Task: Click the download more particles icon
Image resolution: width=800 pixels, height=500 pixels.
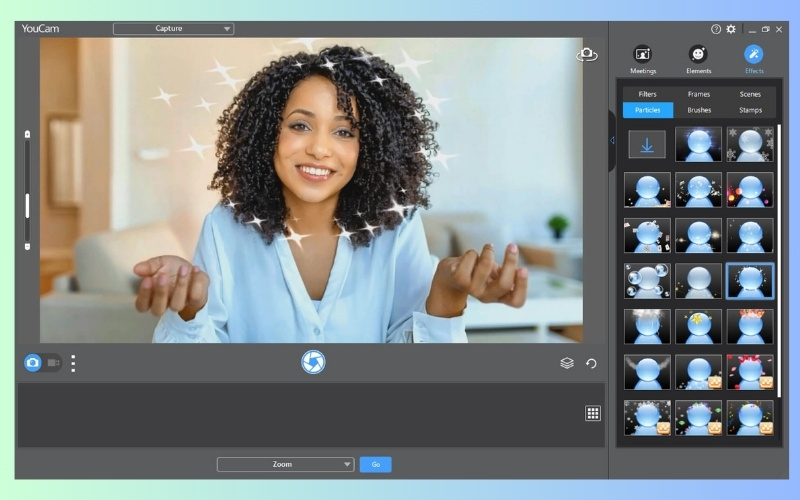Action: click(x=647, y=145)
